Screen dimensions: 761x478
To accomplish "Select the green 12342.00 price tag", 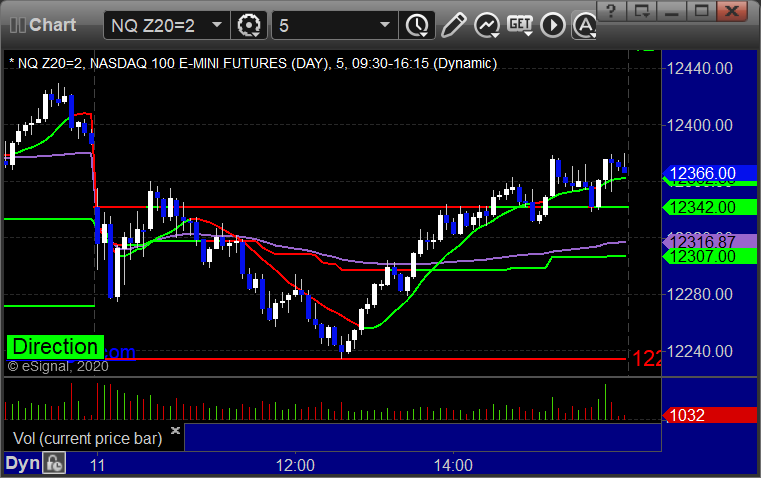I will (x=710, y=207).
